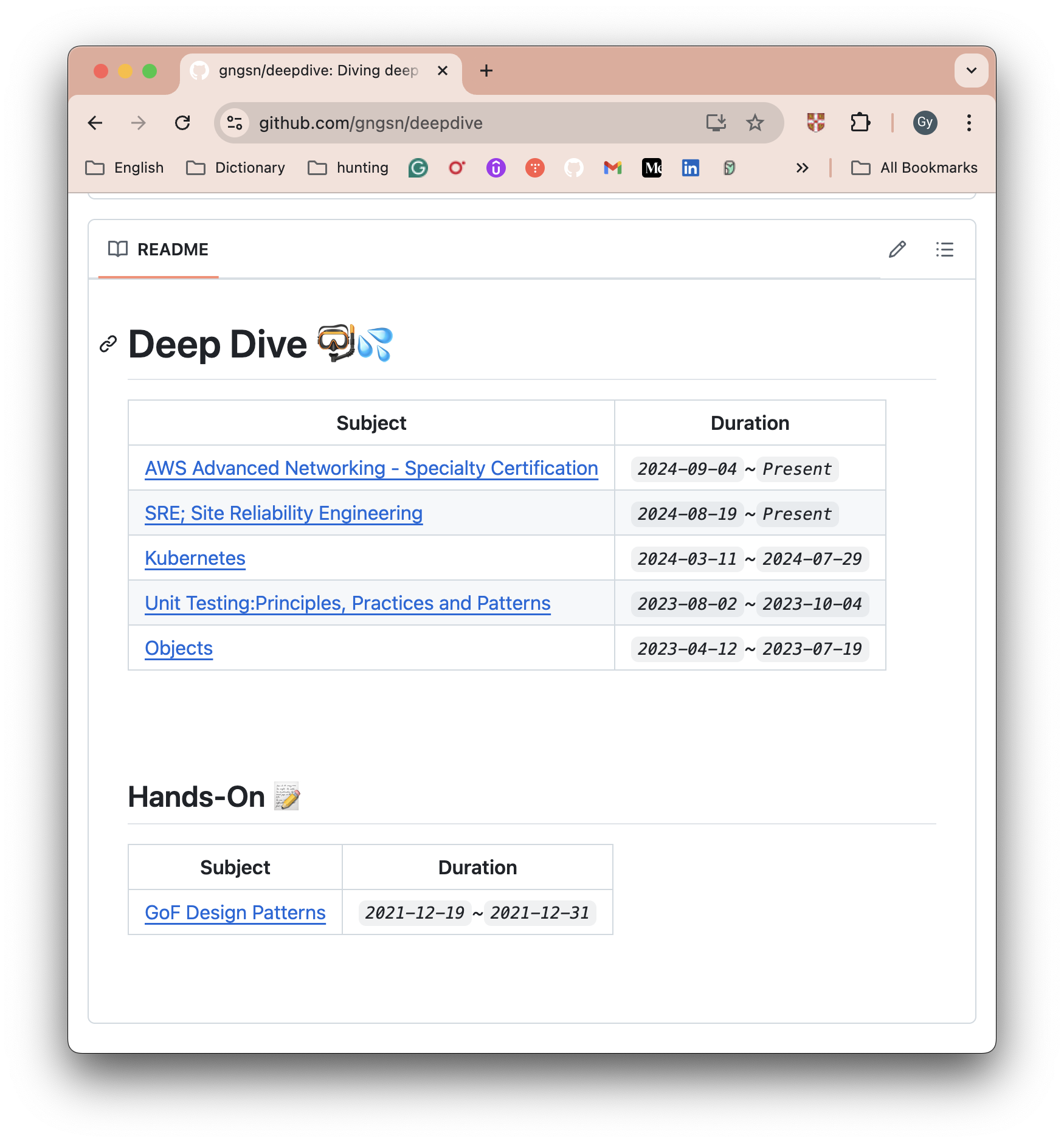This screenshot has height=1143, width=1064.
Task: Open the GoF Design Patterns link
Action: click(235, 913)
